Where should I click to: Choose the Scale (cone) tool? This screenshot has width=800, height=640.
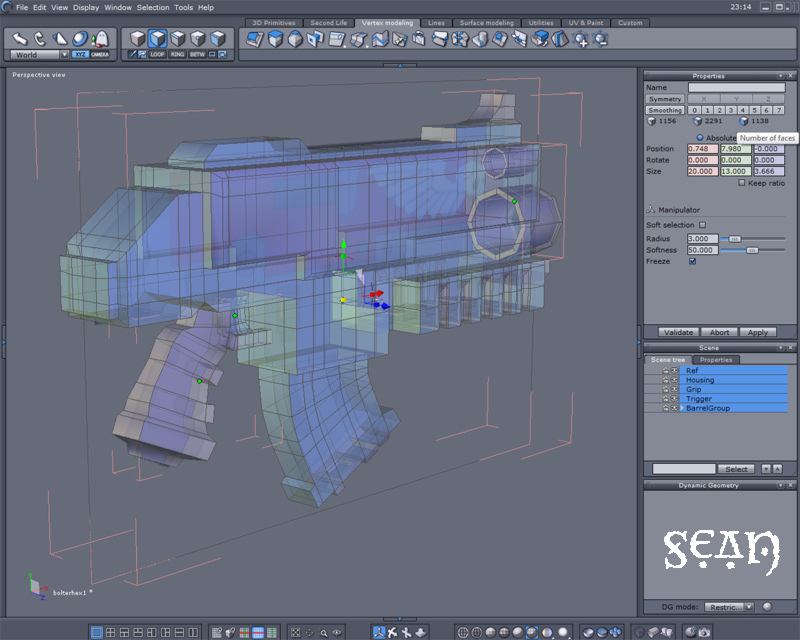pos(60,39)
